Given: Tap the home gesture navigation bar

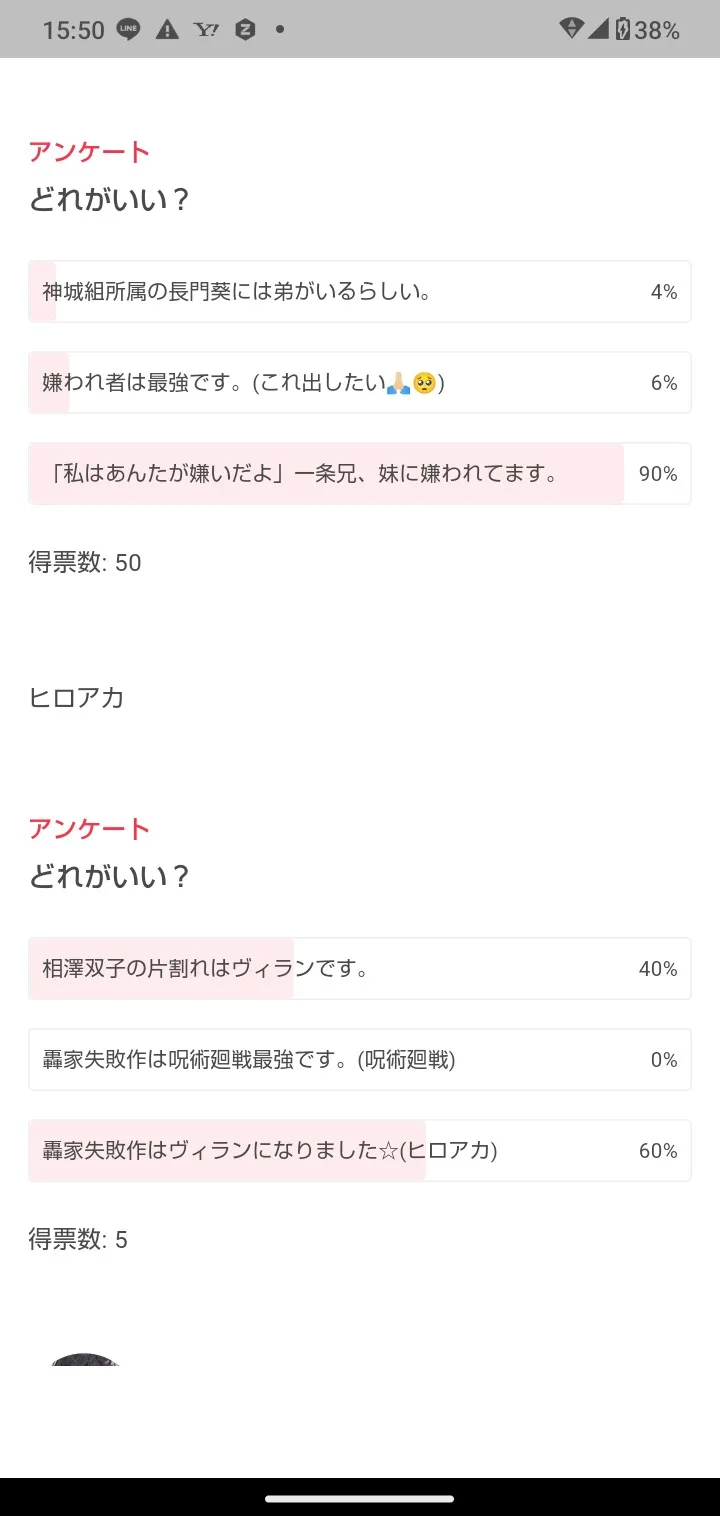Looking at the screenshot, I should click(360, 1498).
